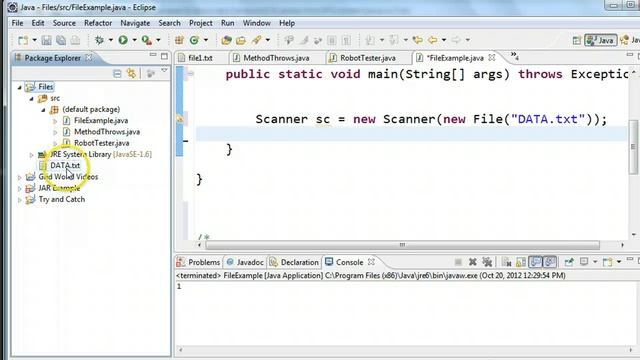Show hidden editor tabs list
This screenshot has height=360, width=640.
click(514, 56)
